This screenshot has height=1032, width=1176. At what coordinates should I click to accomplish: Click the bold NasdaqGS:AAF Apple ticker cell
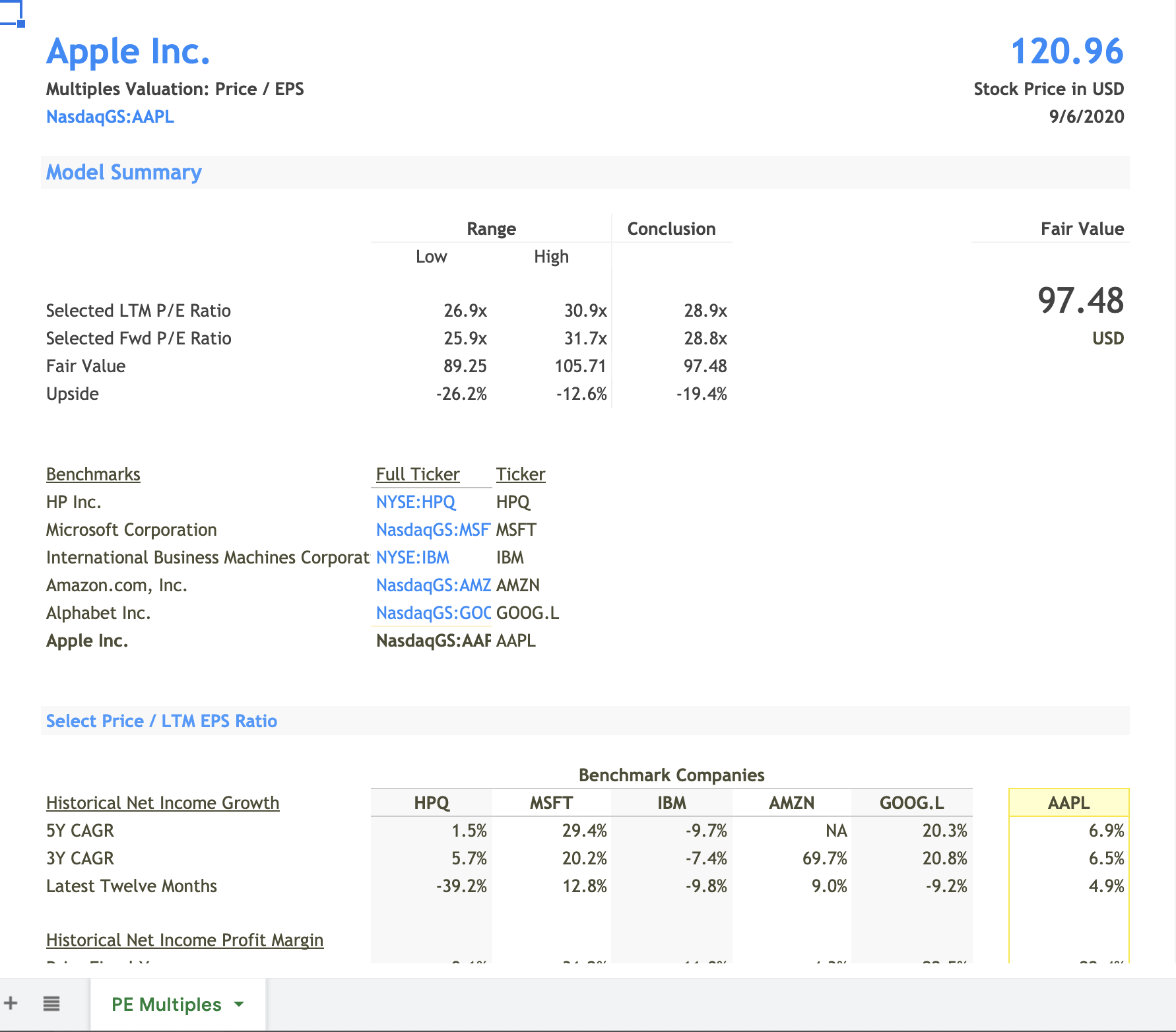point(434,641)
